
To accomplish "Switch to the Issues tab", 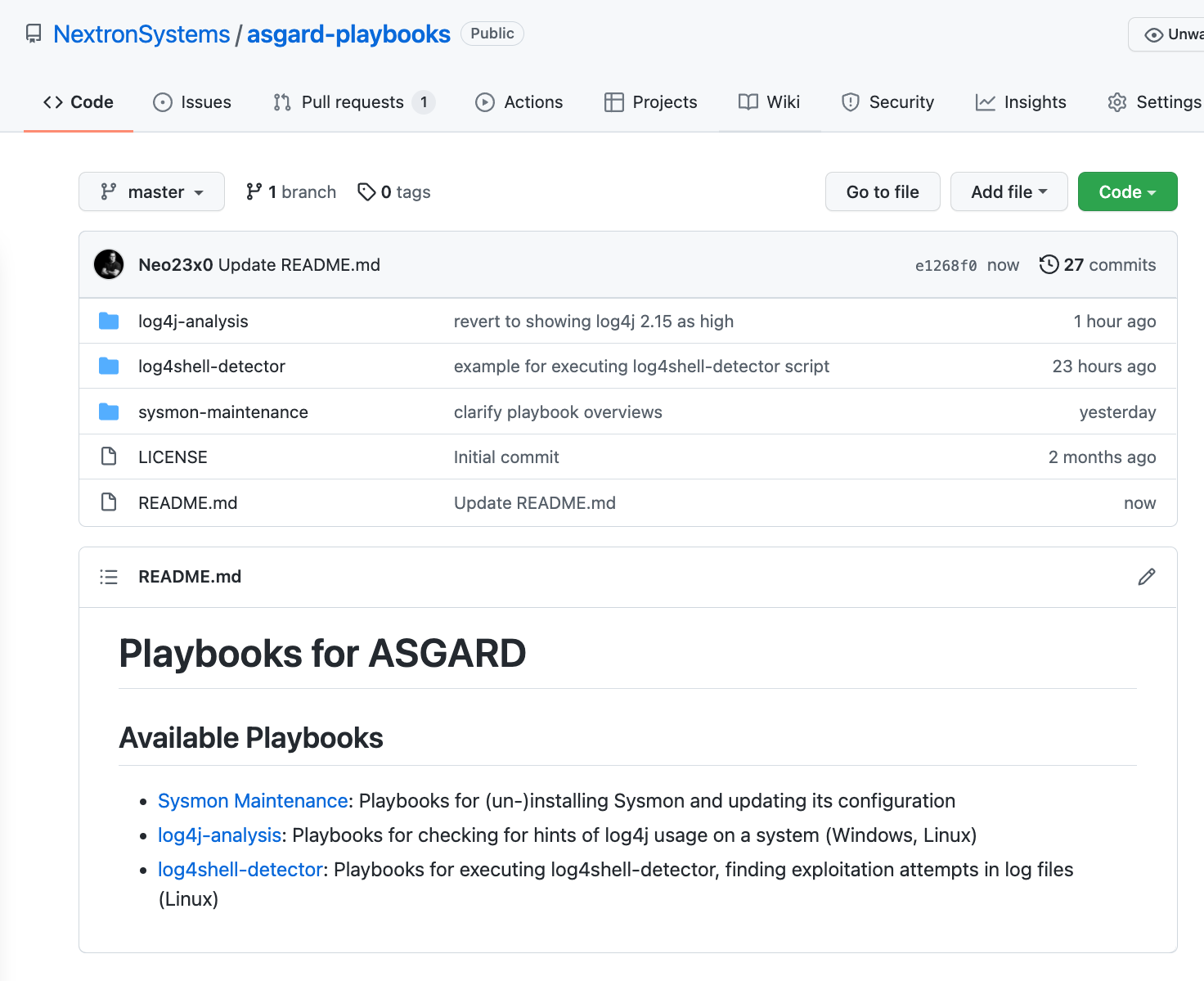I will coord(192,102).
